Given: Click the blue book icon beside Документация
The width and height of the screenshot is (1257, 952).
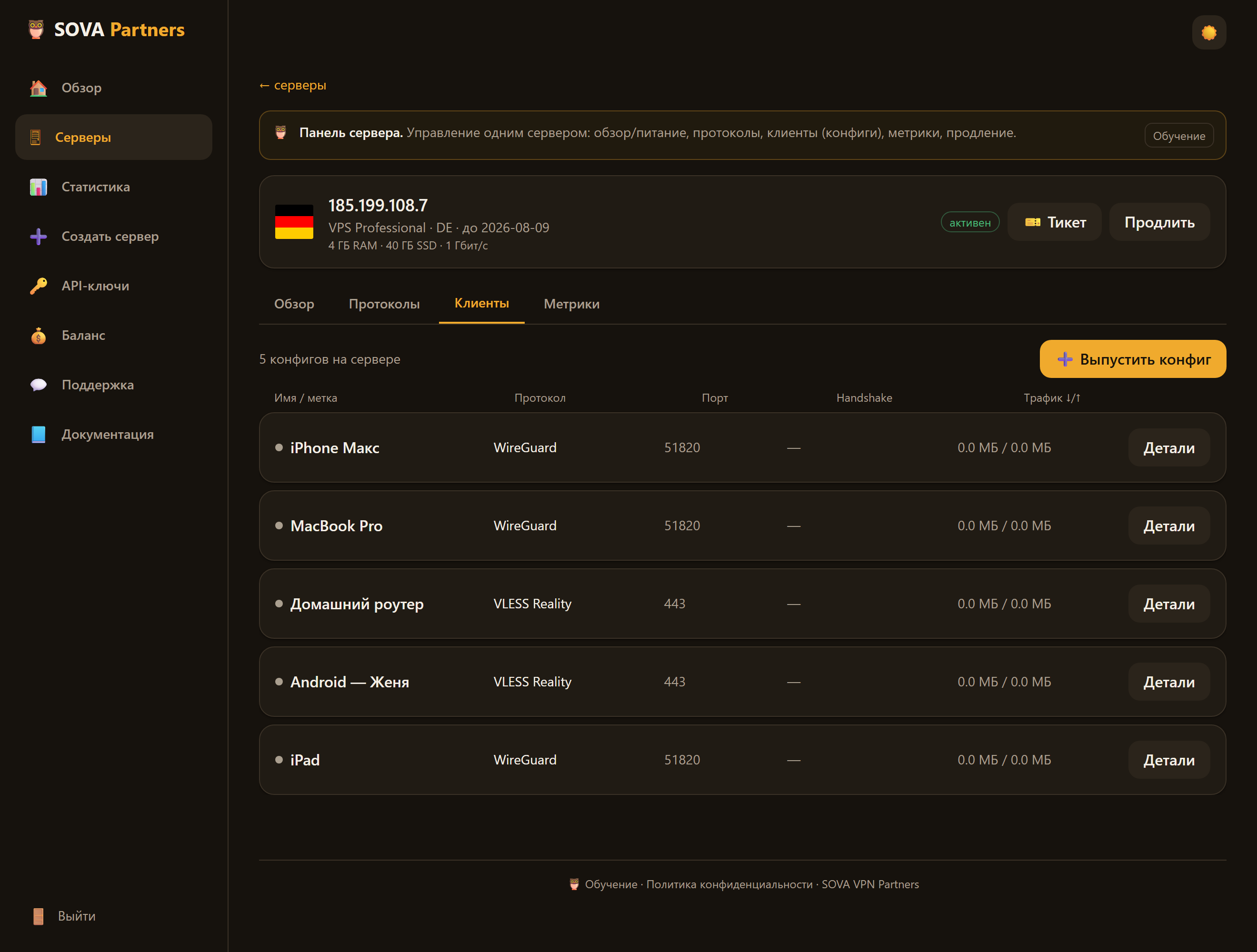Looking at the screenshot, I should [x=38, y=435].
